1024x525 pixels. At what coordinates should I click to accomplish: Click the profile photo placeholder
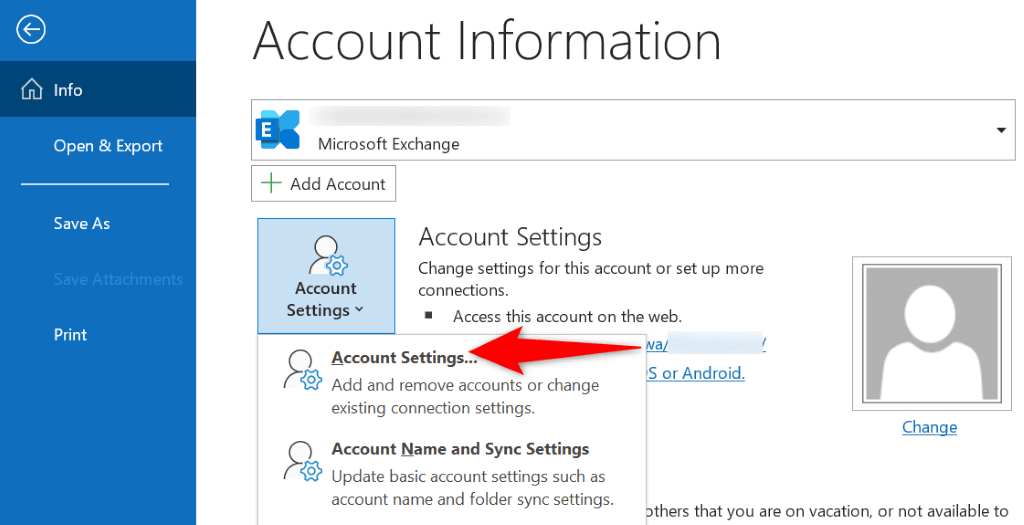[x=928, y=332]
